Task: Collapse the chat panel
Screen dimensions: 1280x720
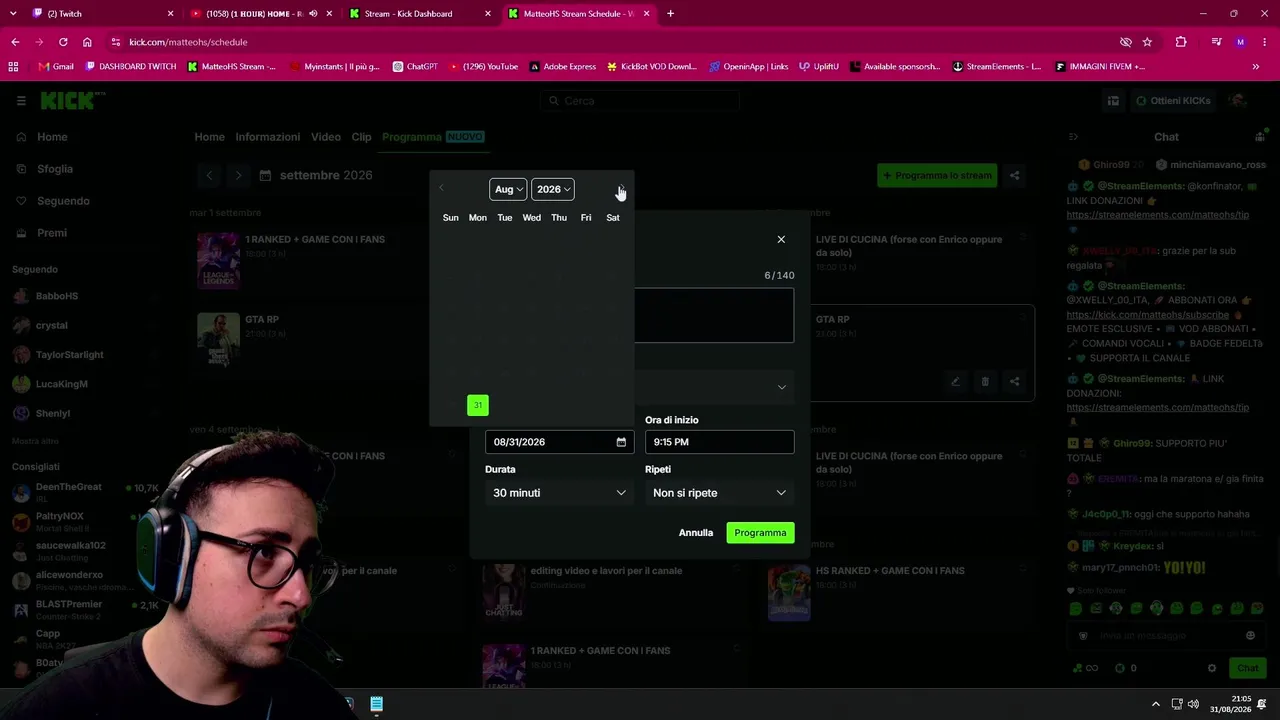Action: coord(1073,137)
